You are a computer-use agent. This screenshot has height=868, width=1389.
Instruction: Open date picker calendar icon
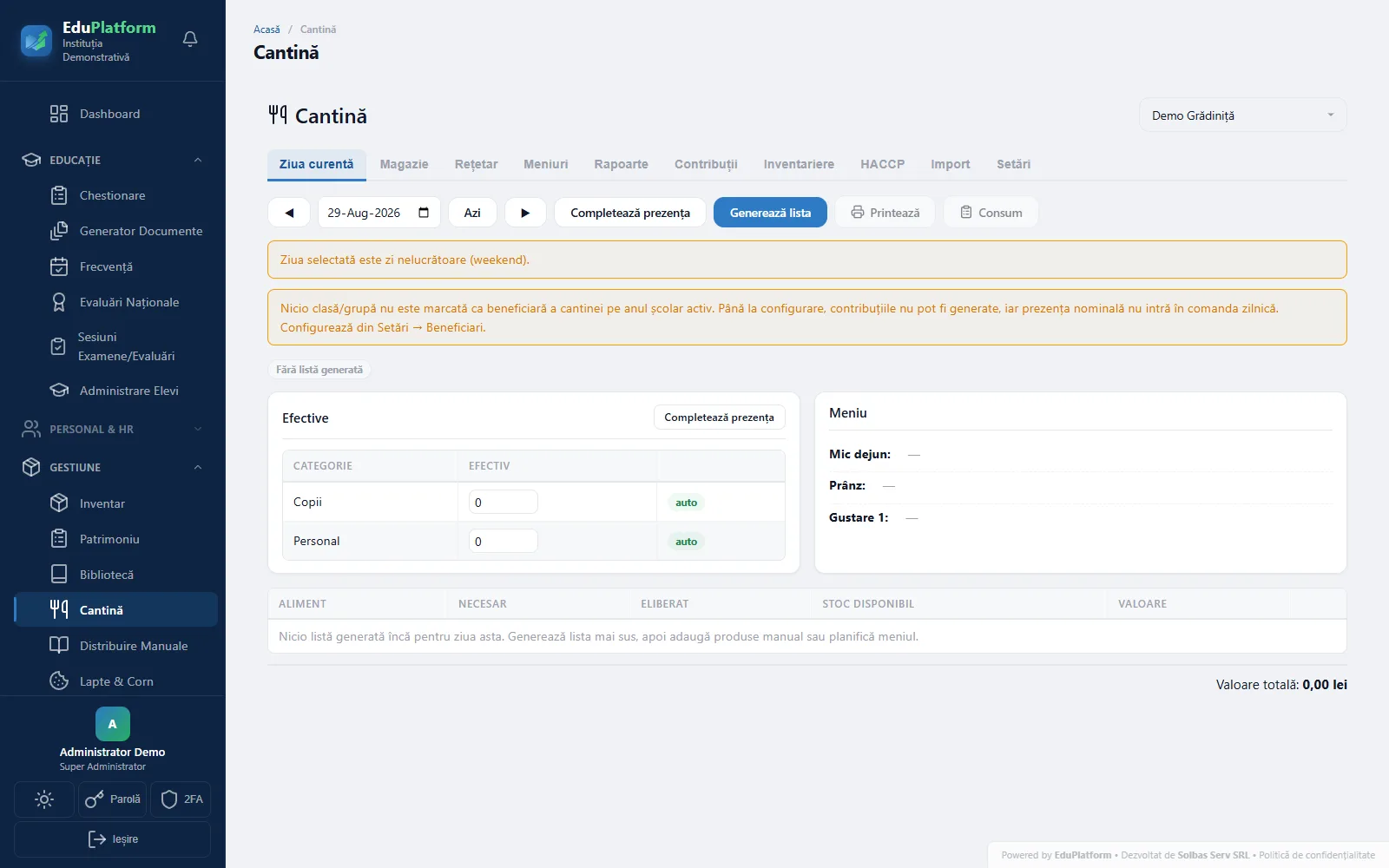tap(424, 213)
